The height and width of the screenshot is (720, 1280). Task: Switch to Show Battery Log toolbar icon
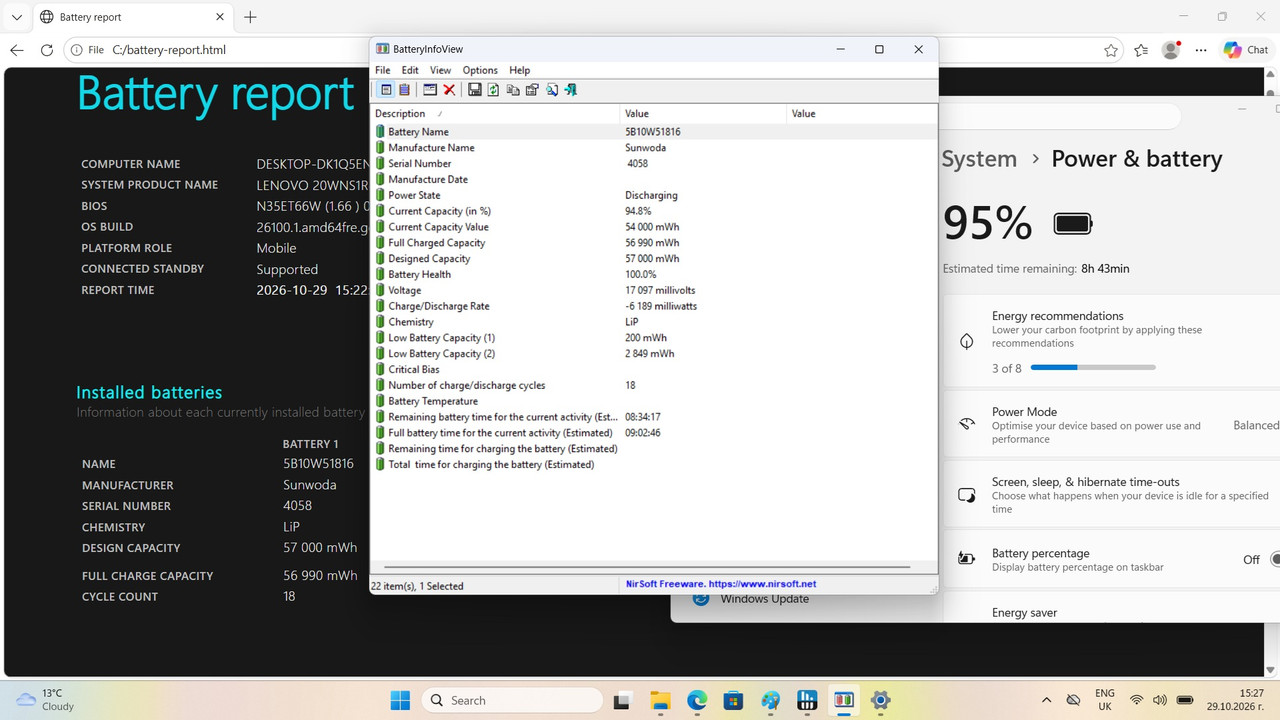(404, 90)
